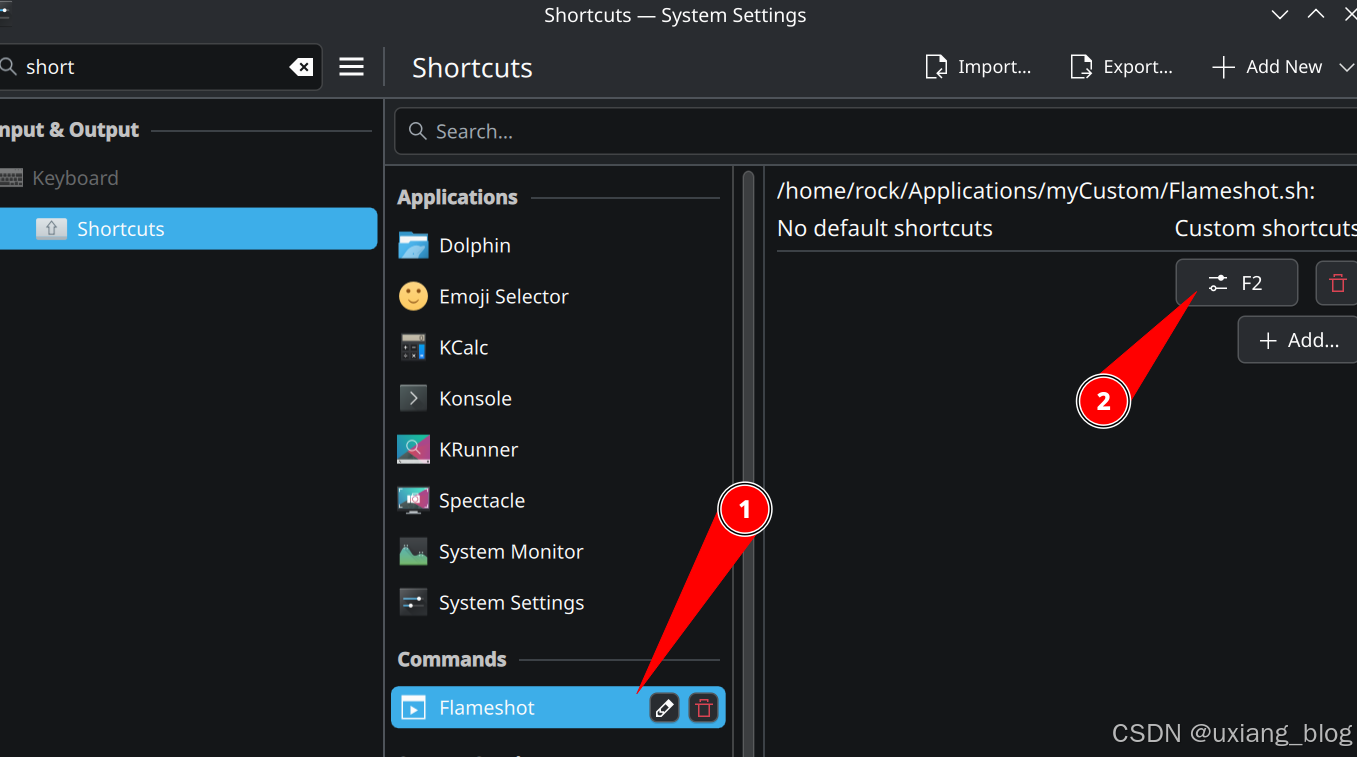Select the Emoji Selector label
1357x757 pixels.
[504, 296]
